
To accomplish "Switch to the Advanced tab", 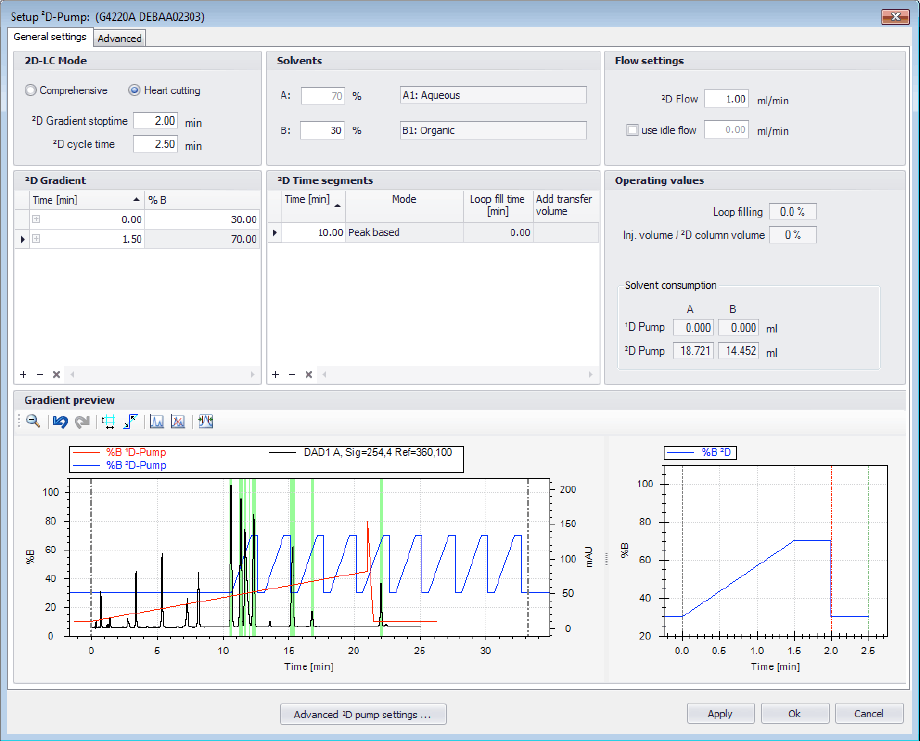I will [120, 38].
